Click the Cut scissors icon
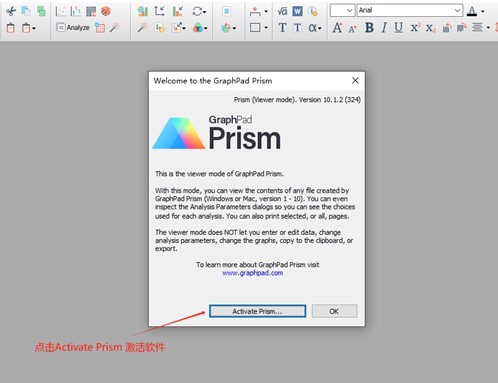 (x=11, y=11)
